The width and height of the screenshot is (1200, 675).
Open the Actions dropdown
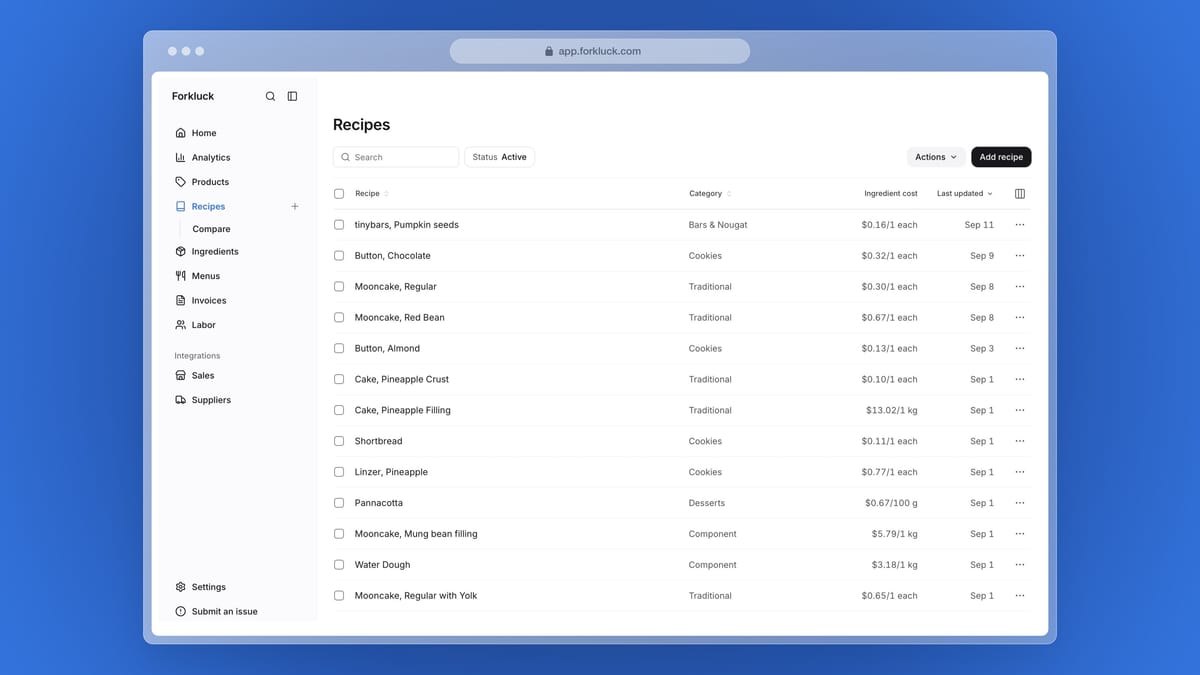pos(936,157)
